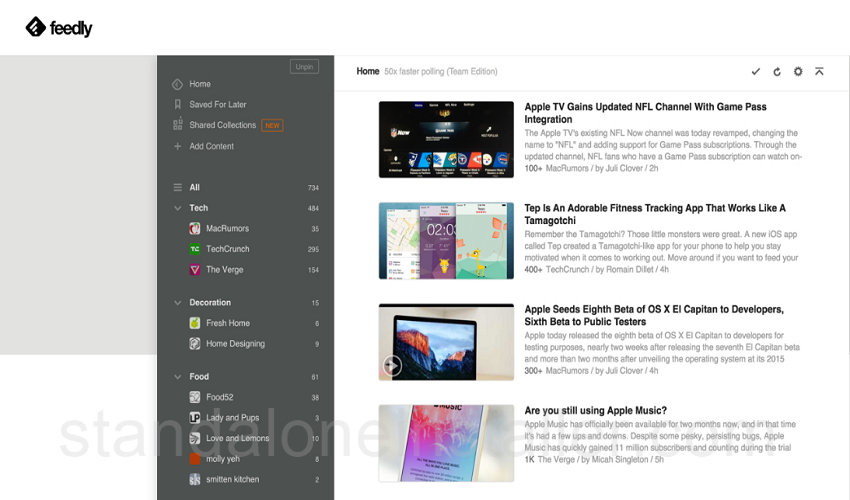Viewport: 850px width, 500px height.
Task: Click the Saved For Later bookmark icon
Action: [177, 104]
